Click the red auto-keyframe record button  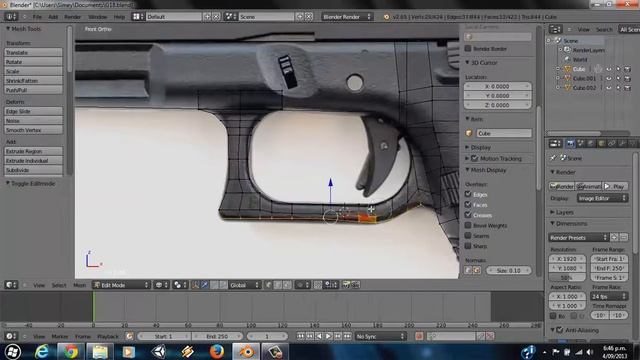pyautogui.click(x=419, y=336)
